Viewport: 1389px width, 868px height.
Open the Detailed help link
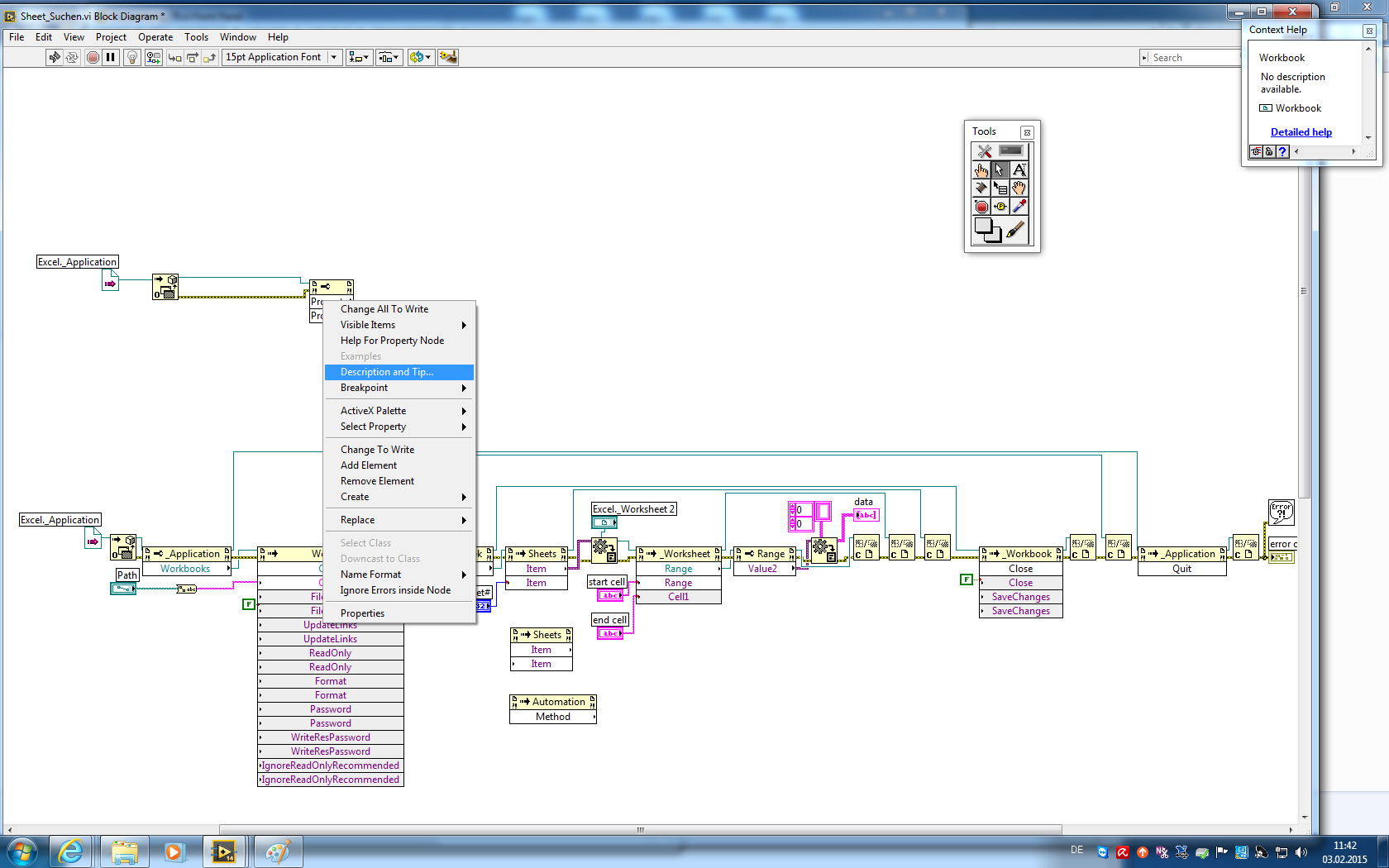1301,132
